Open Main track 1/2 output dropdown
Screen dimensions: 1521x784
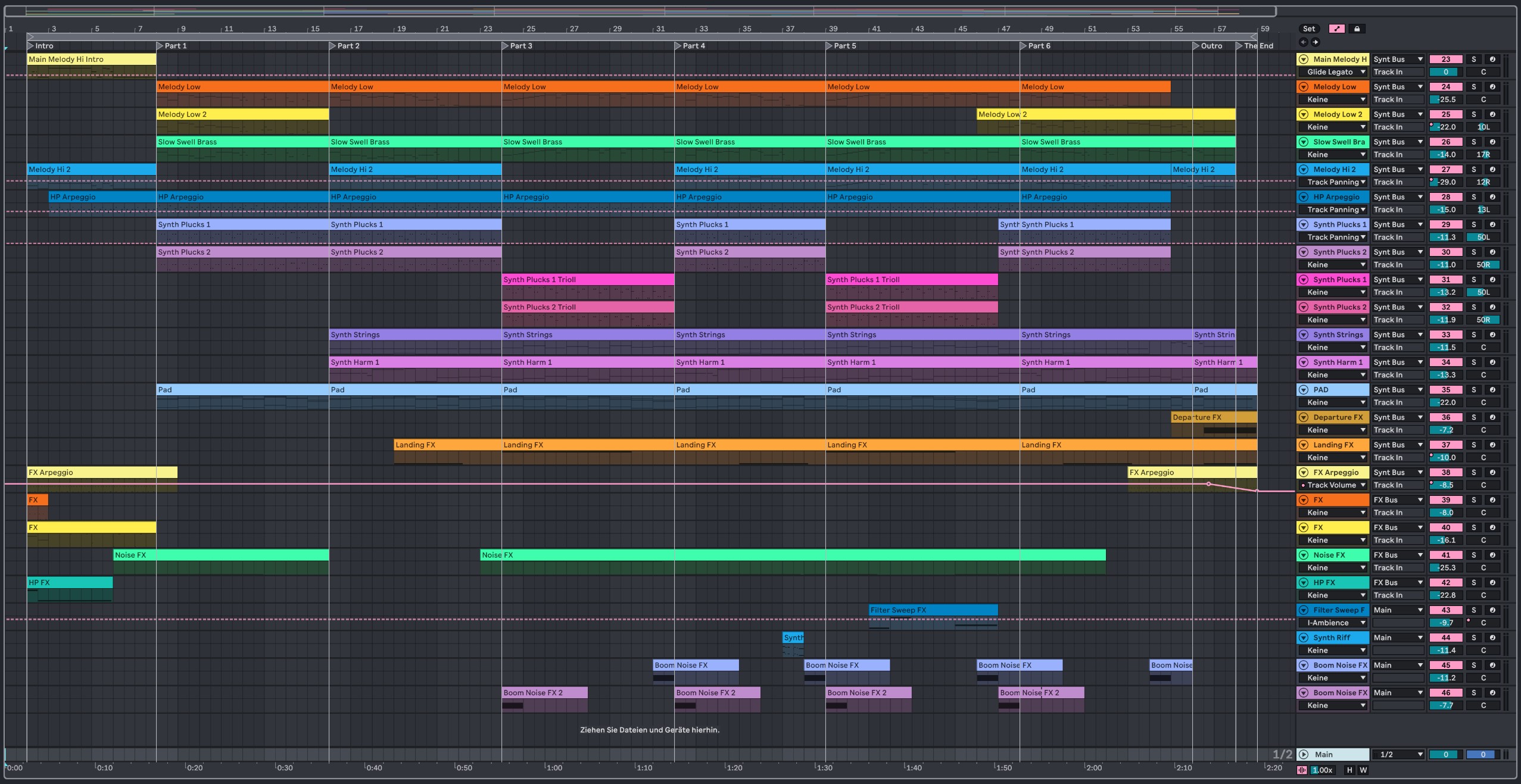[1398, 754]
